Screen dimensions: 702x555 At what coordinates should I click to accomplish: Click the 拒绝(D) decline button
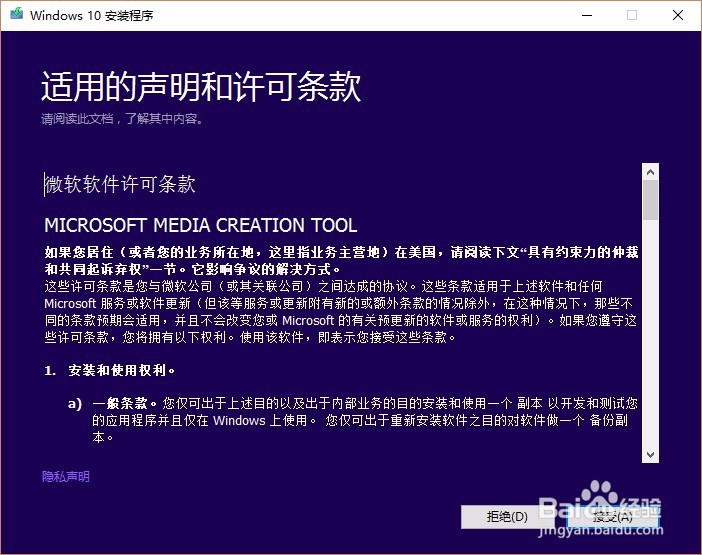point(507,517)
